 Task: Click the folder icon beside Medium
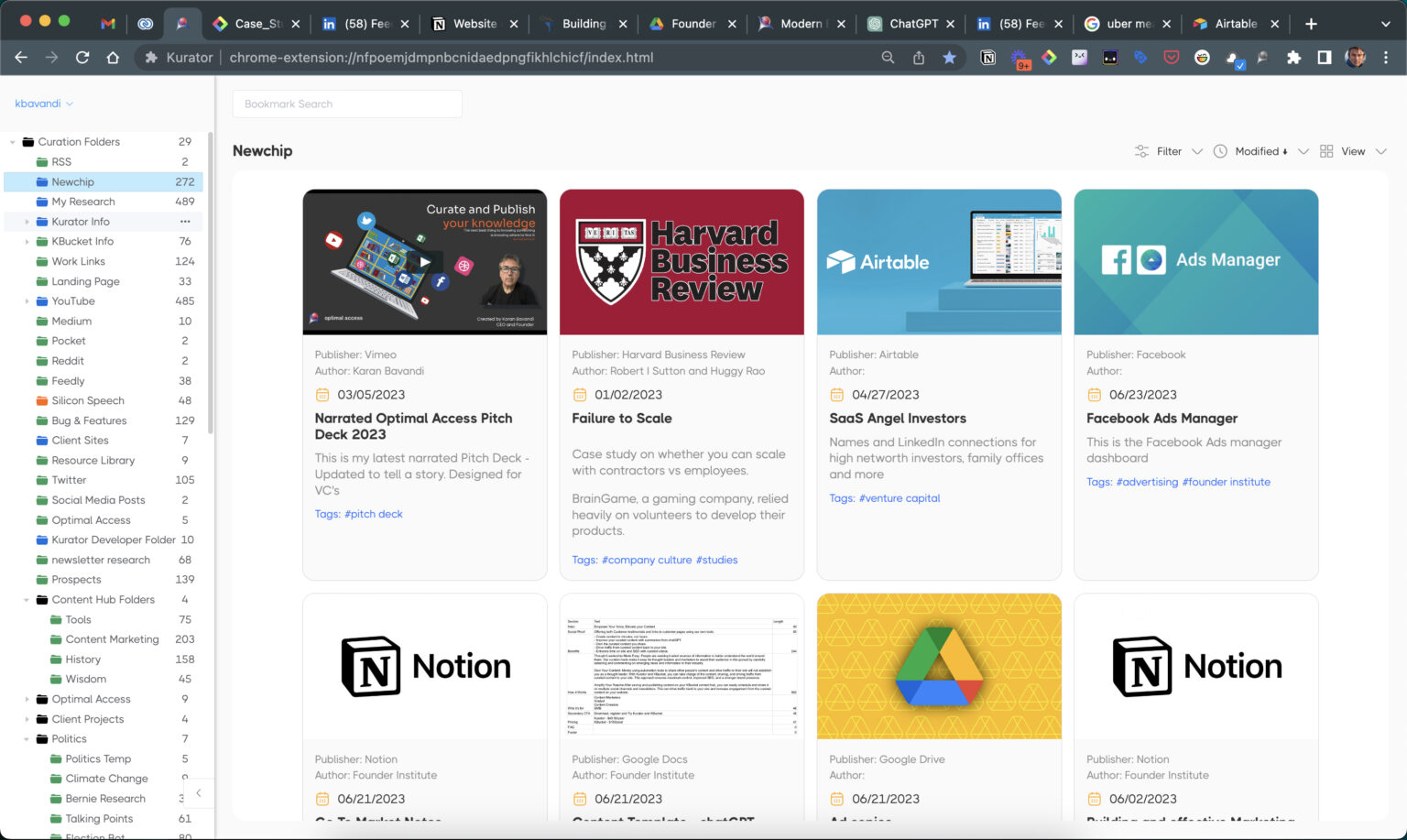tap(42, 322)
